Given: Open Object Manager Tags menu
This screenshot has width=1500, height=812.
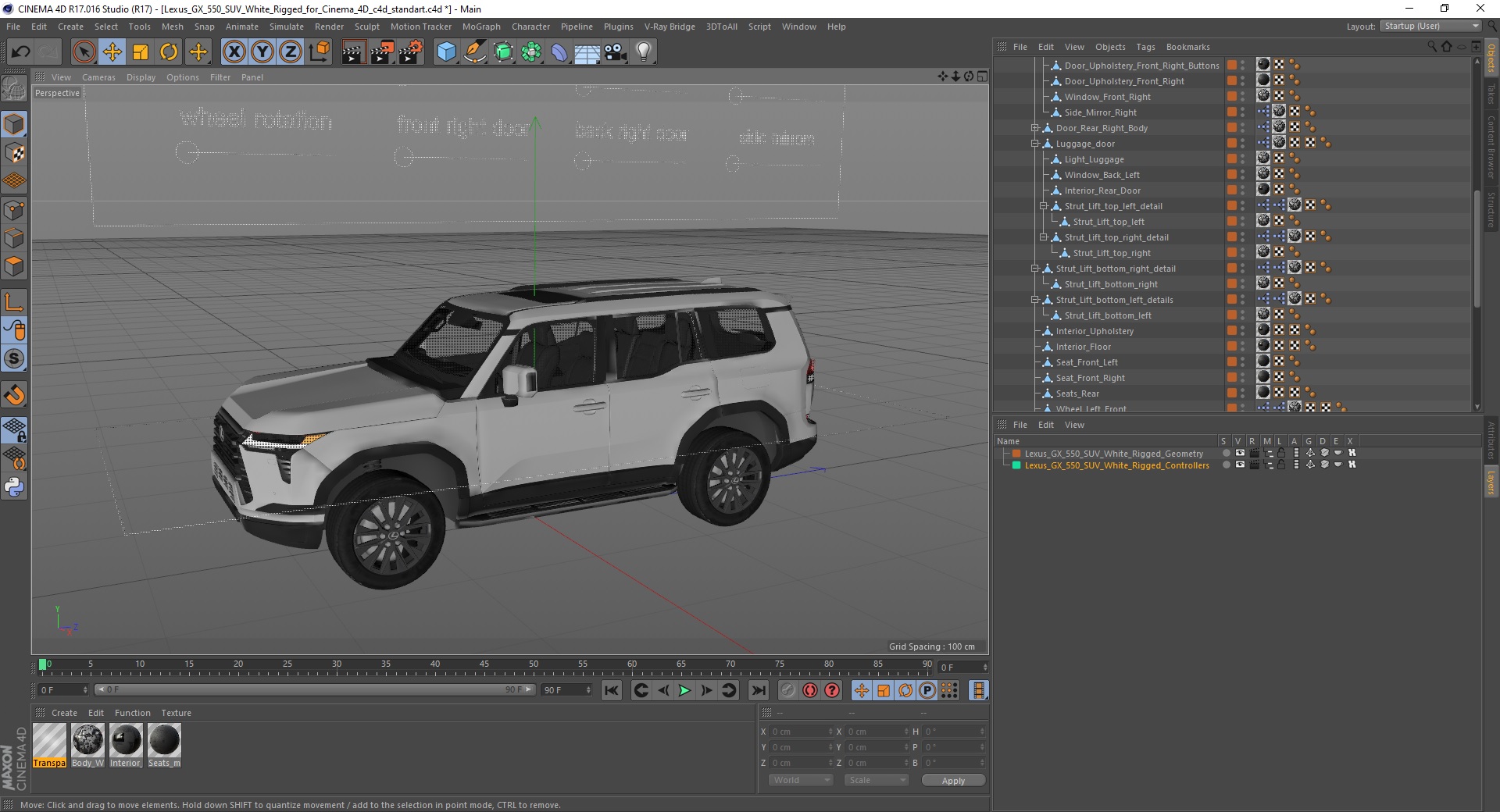Looking at the screenshot, I should pos(1145,47).
